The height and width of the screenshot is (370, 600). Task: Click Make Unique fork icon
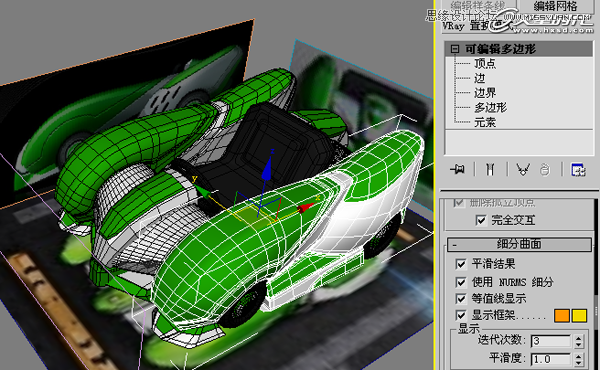(523, 169)
